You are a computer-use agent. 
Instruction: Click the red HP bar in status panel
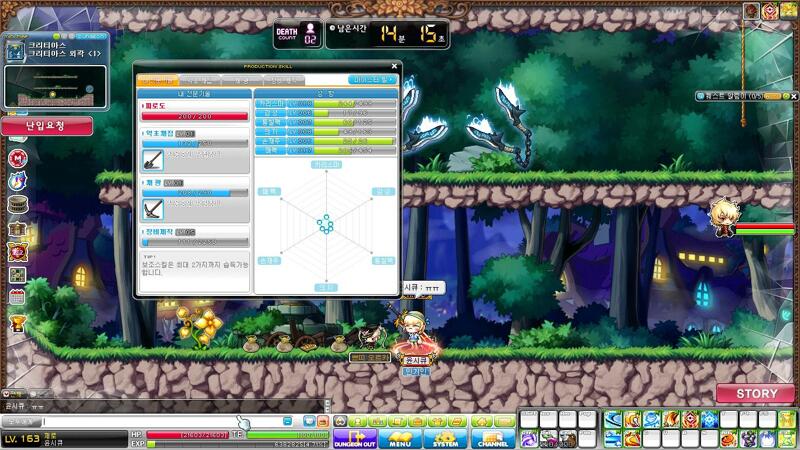187,435
